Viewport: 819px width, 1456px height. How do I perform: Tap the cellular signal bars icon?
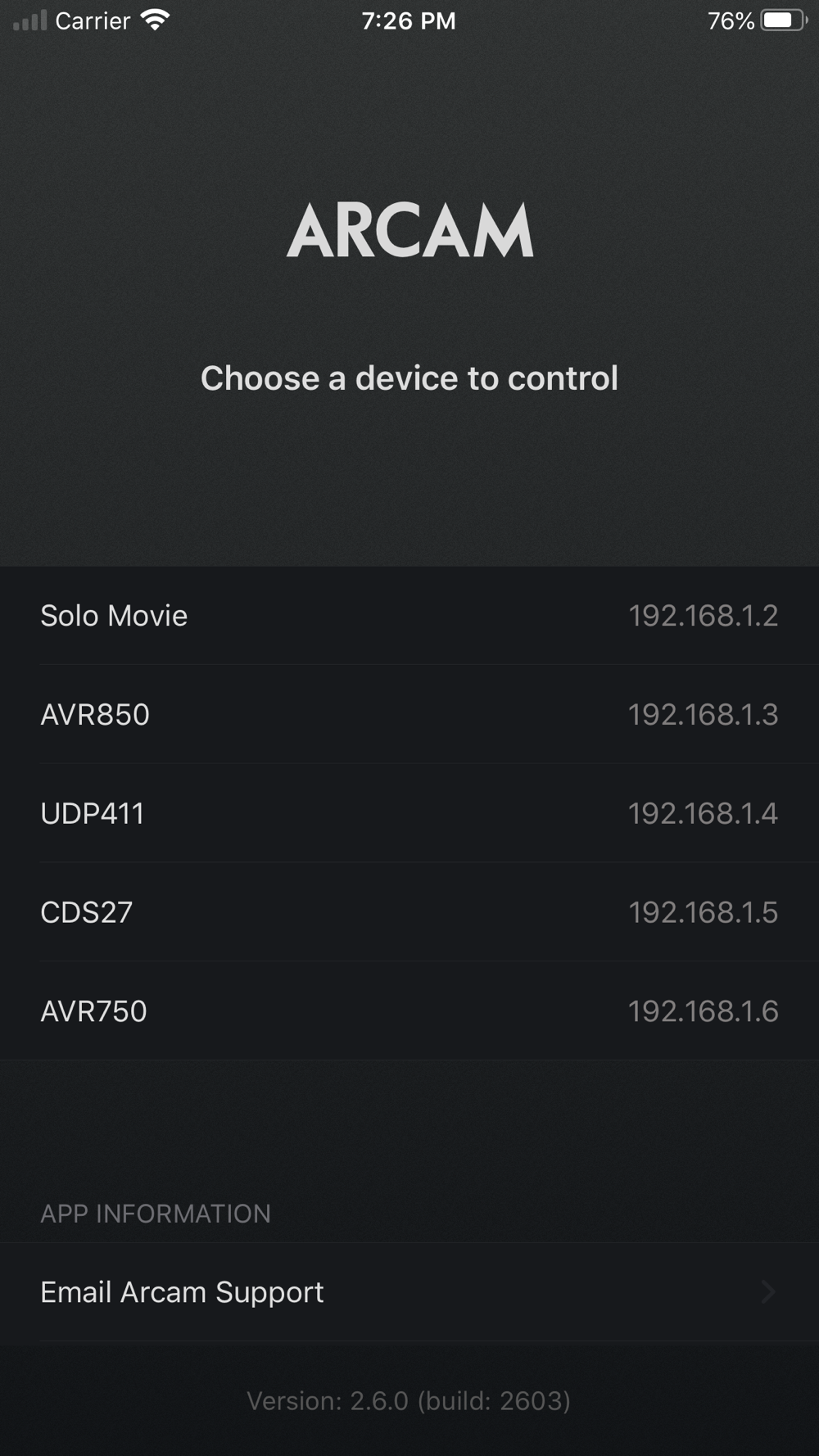pos(30,20)
